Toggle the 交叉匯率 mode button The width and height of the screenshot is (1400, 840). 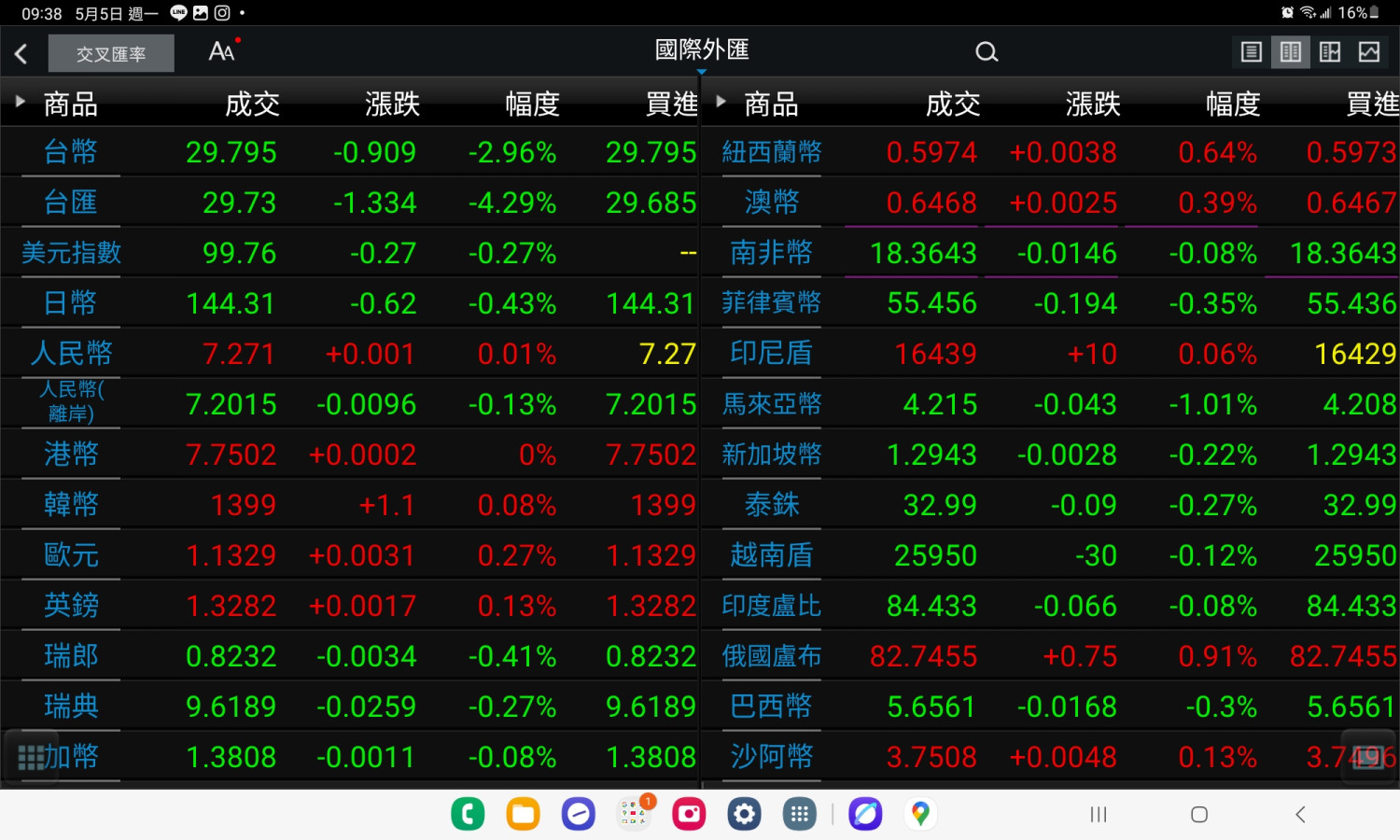pyautogui.click(x=111, y=53)
